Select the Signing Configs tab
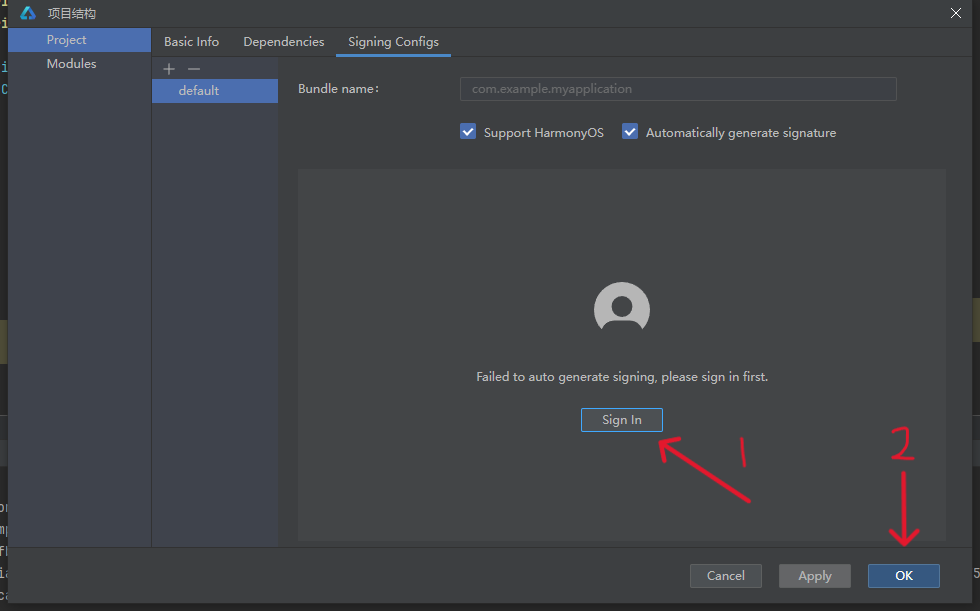The image size is (980, 611). (393, 42)
